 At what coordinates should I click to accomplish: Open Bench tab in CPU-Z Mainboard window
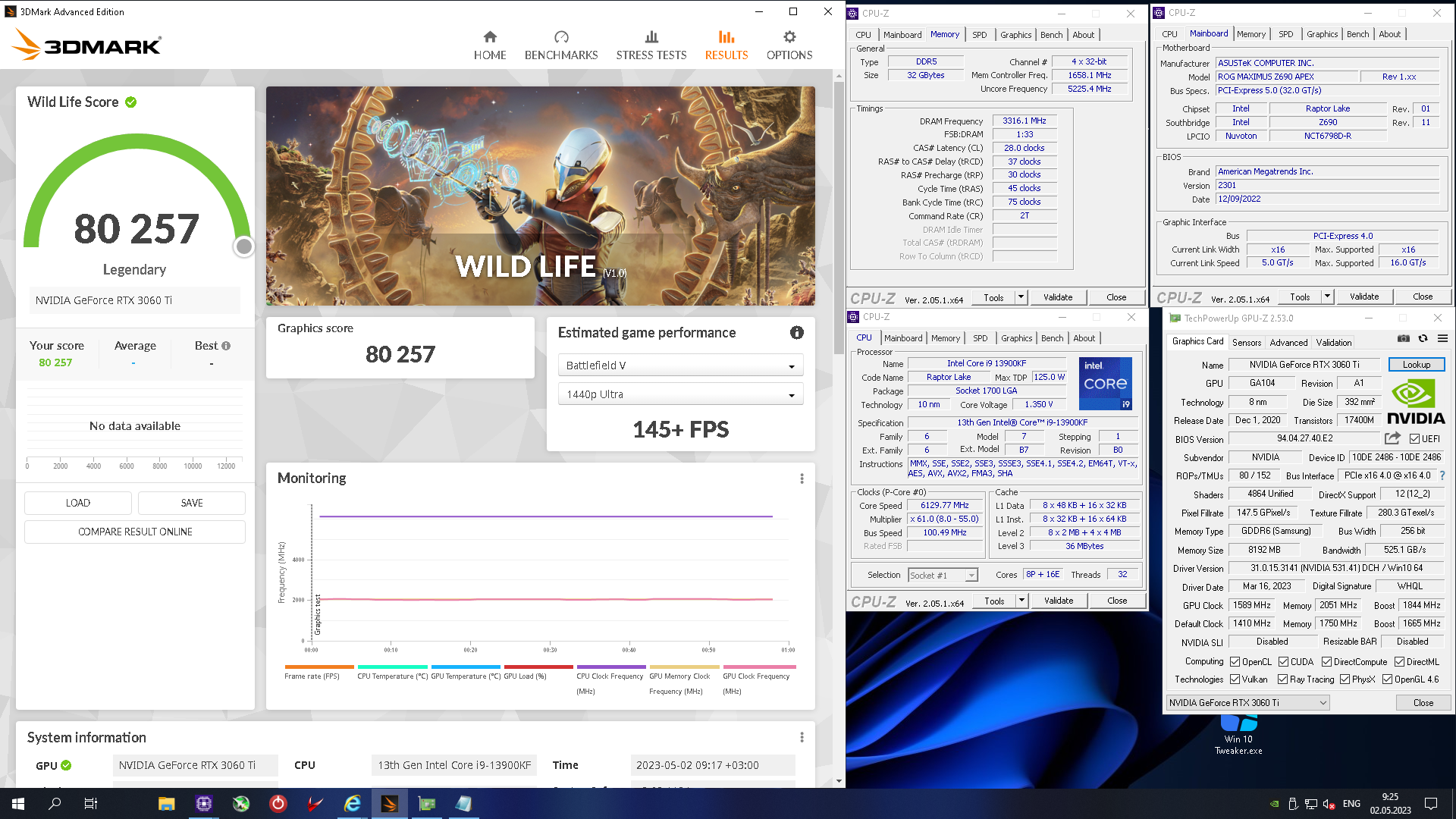click(1357, 34)
